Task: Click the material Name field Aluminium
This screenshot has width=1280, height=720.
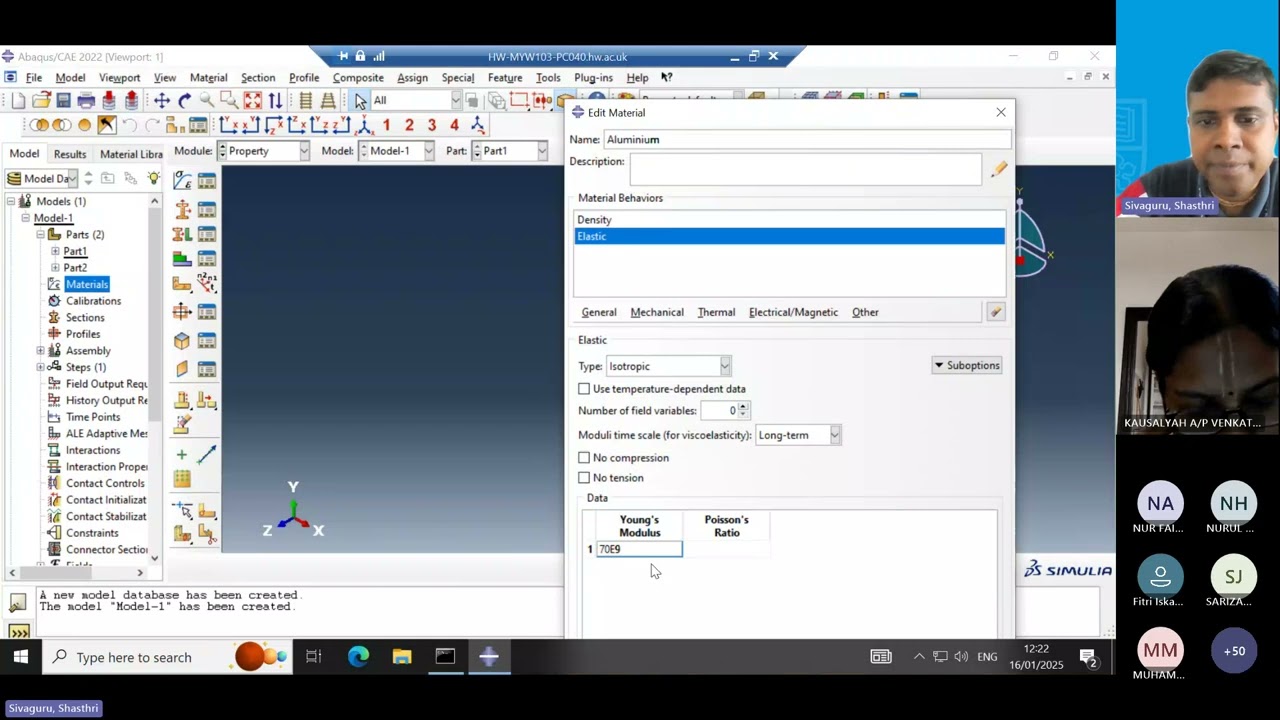Action: [807, 139]
